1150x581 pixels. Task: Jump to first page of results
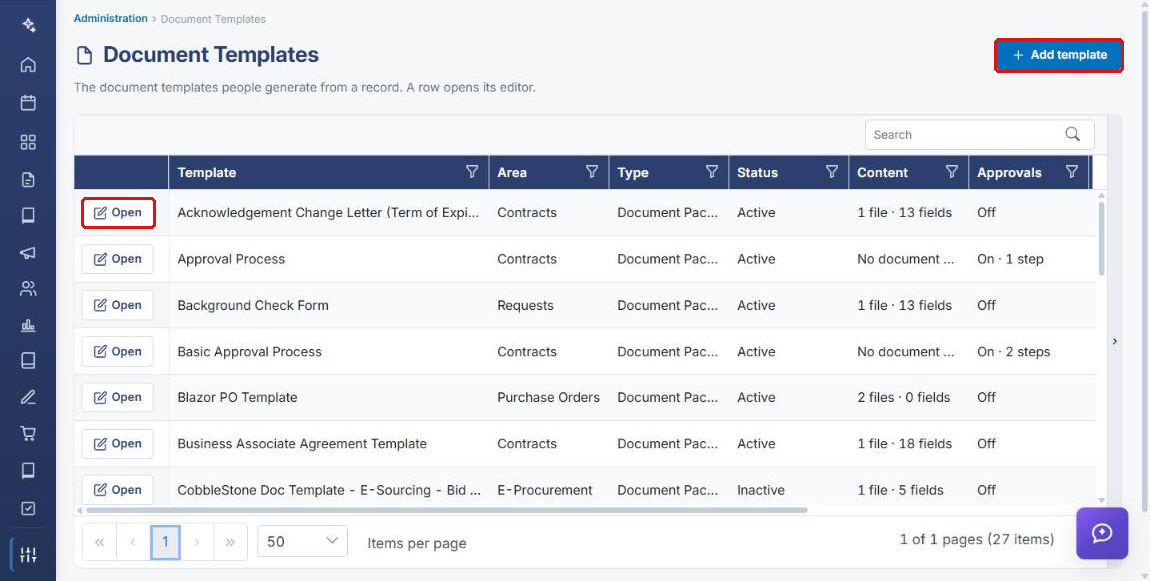point(100,542)
